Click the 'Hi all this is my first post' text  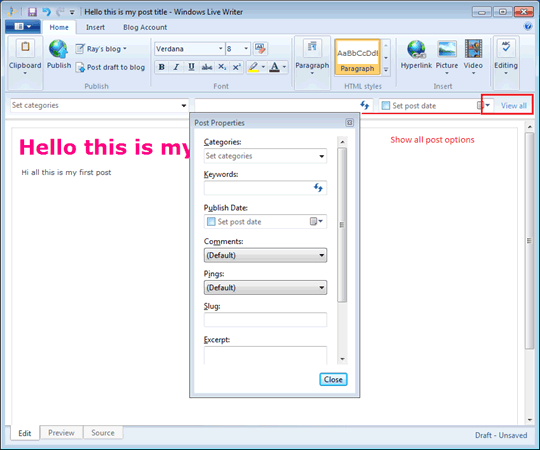tap(66, 172)
